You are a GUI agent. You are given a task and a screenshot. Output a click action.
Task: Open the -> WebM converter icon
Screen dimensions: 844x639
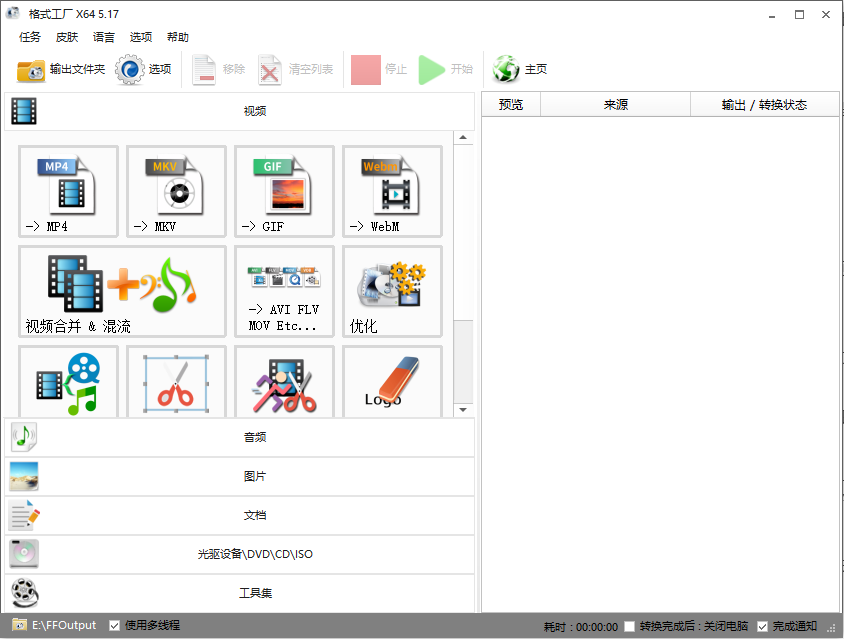coord(392,191)
